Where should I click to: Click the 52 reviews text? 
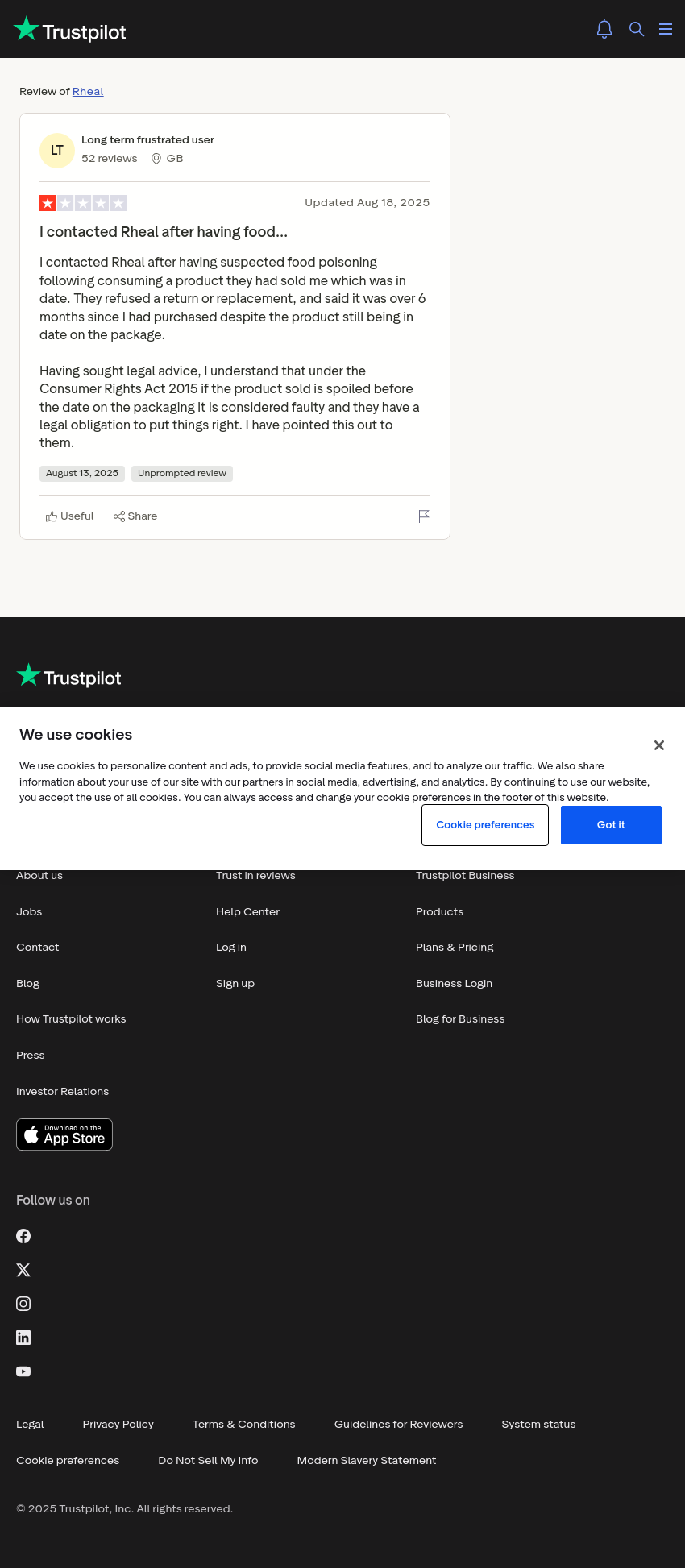[x=110, y=159]
